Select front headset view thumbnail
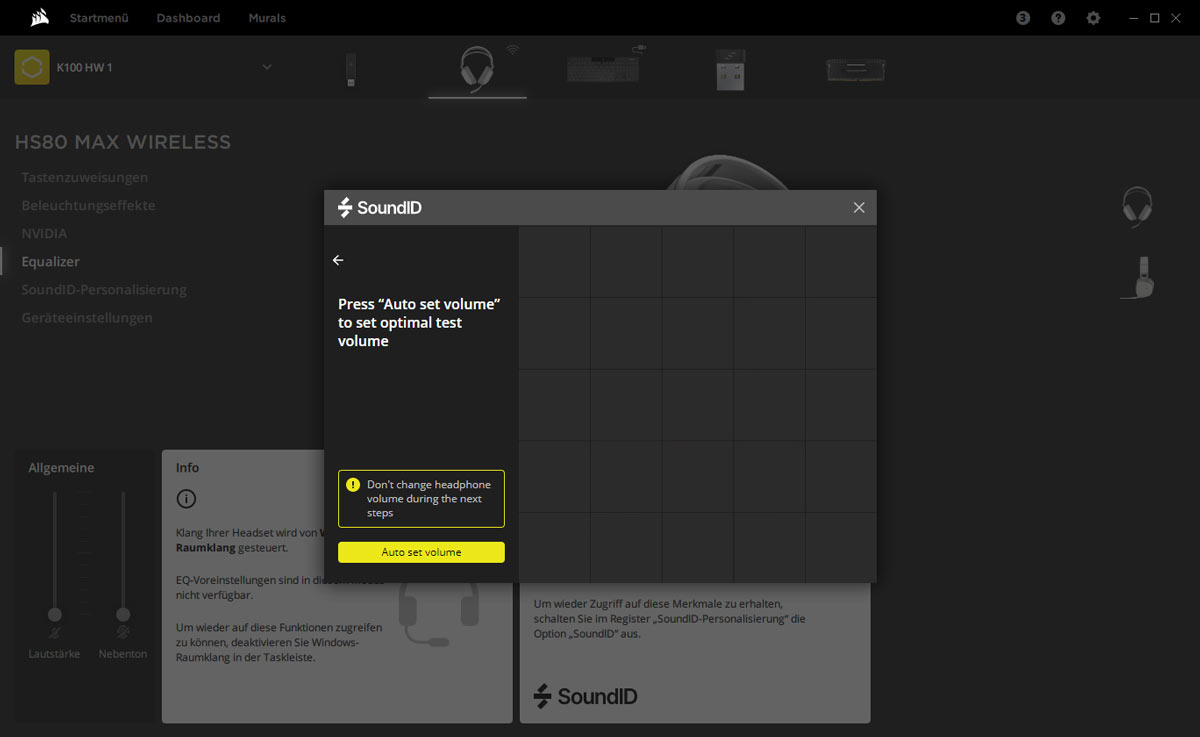This screenshot has width=1200, height=737. click(1137, 207)
